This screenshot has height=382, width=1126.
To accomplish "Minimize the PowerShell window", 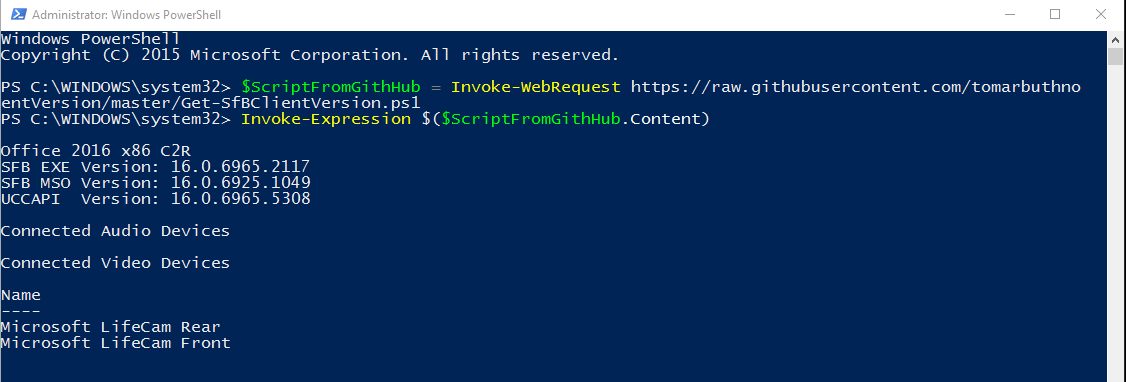I will click(x=1010, y=14).
